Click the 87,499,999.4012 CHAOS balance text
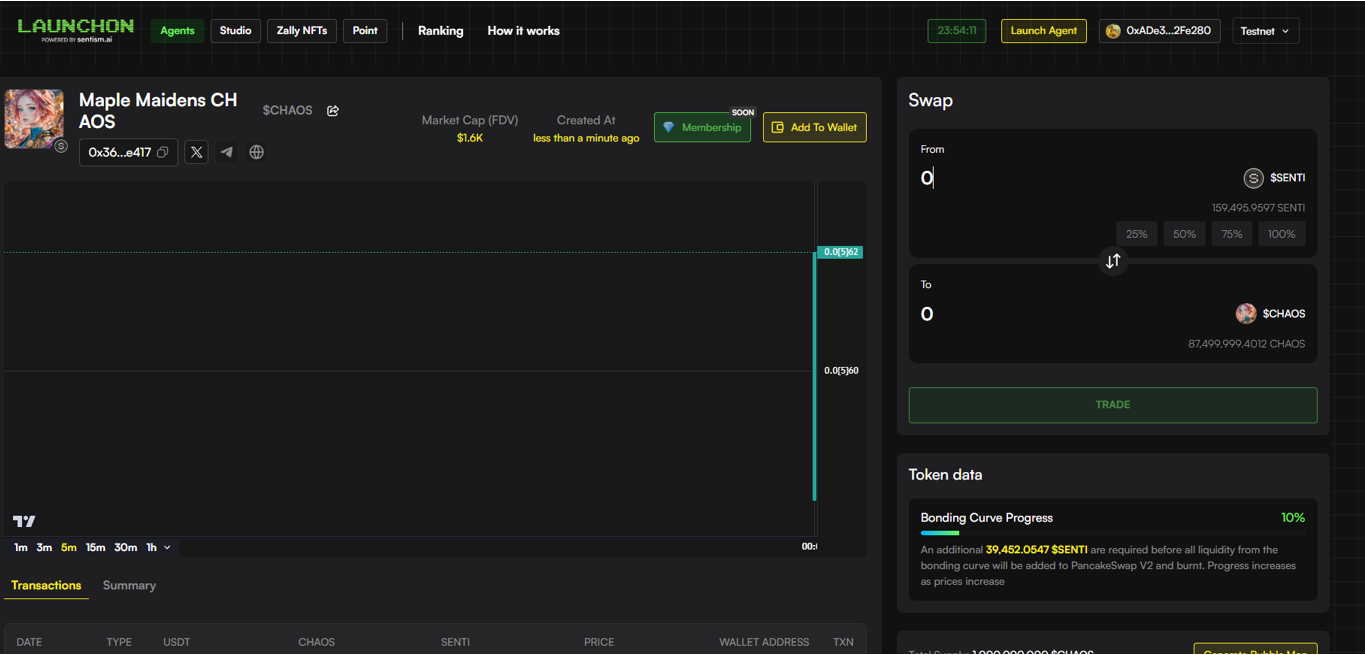 1246,344
